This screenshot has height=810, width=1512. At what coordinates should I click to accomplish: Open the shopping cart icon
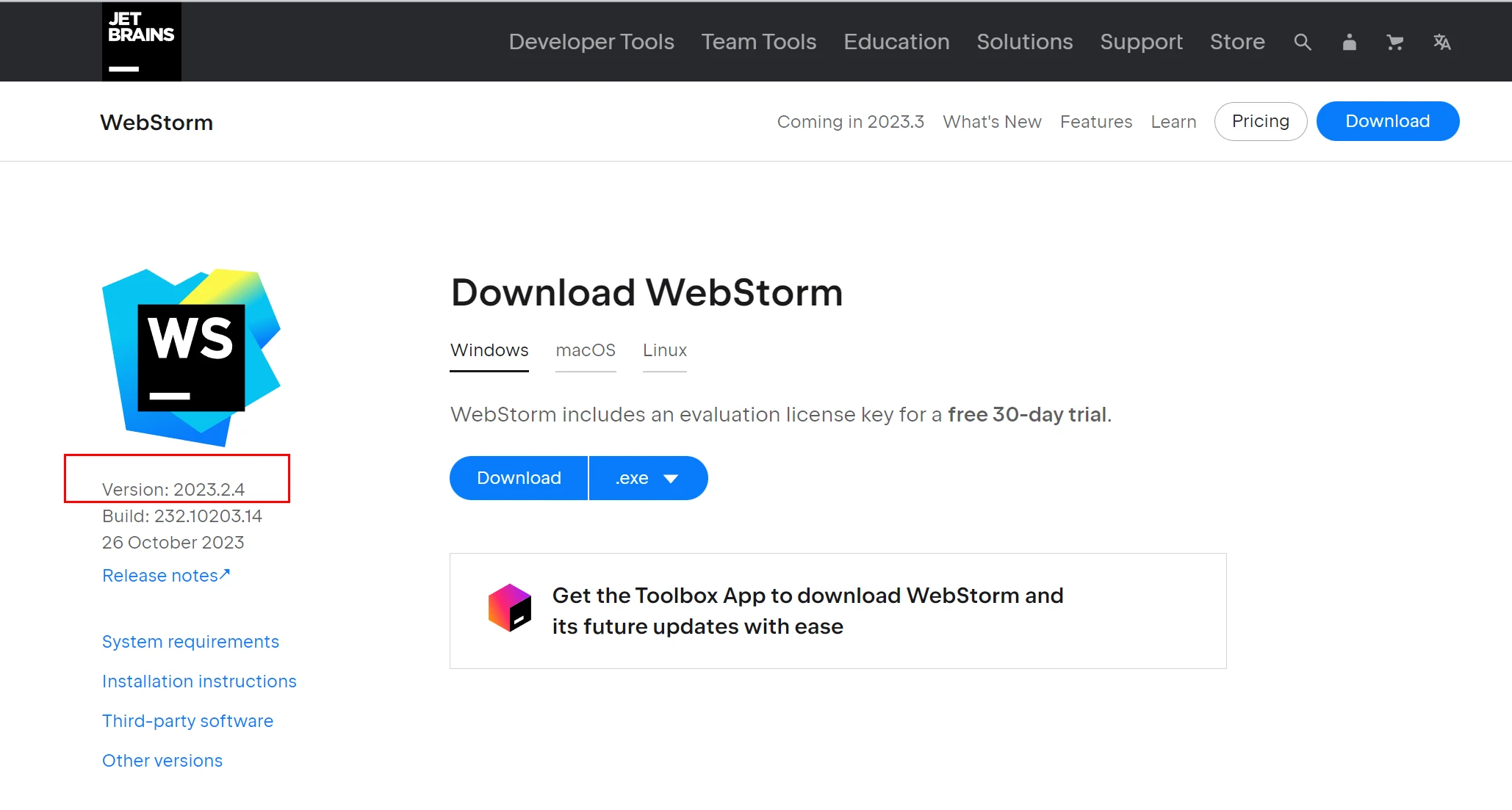1394,43
